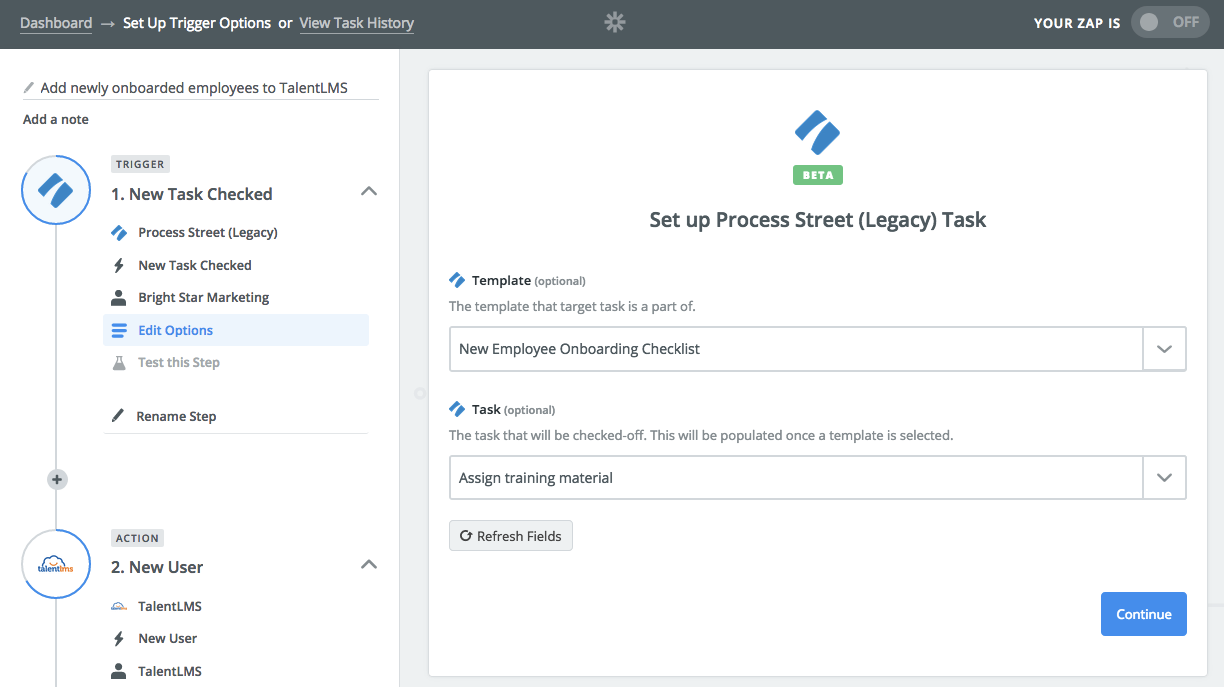This screenshot has width=1224, height=687.
Task: Click flask icon next to Test this Step
Action: 119,362
